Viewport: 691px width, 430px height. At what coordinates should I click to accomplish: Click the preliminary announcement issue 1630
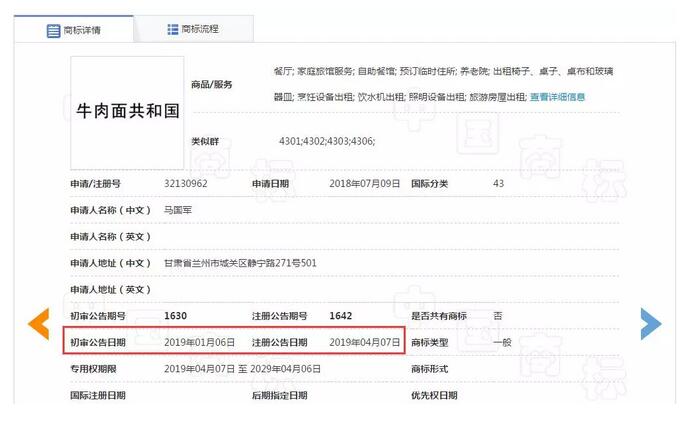[x=175, y=316]
